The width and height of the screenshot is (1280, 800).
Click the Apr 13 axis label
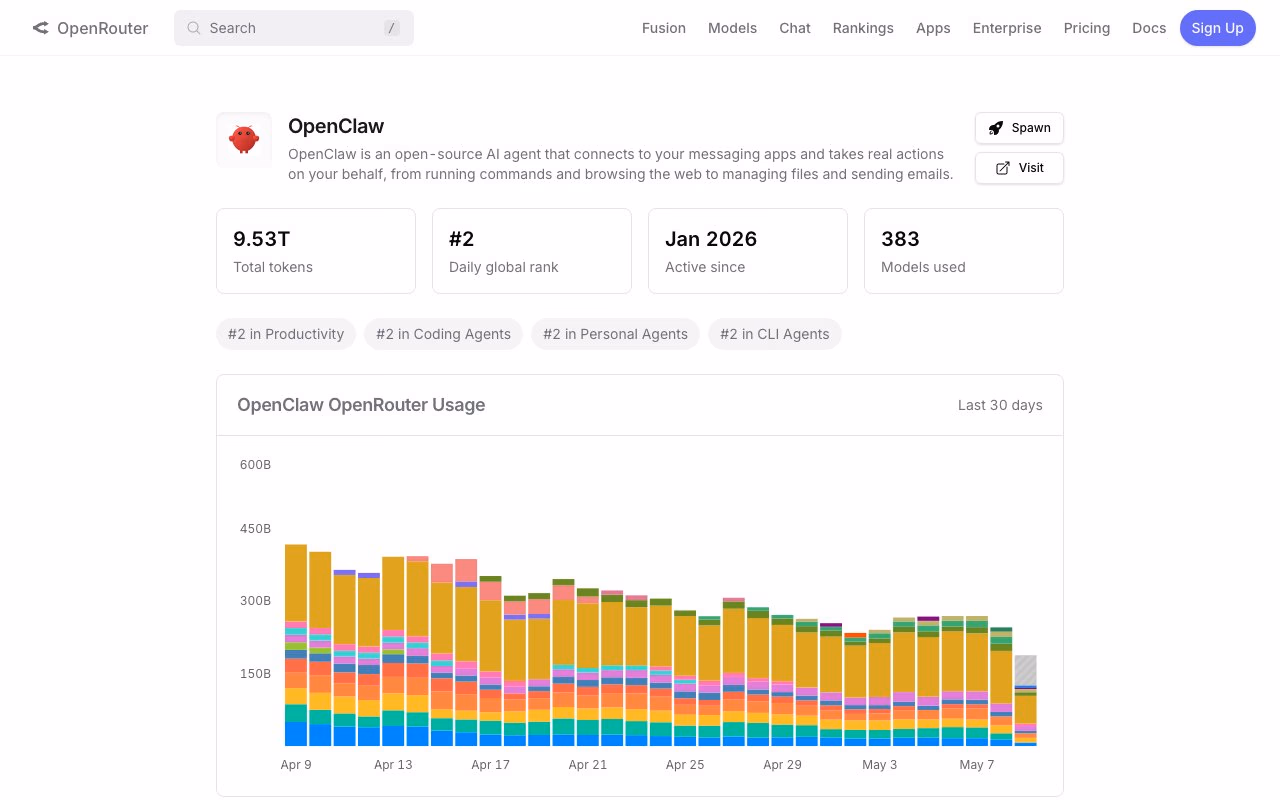coord(393,765)
